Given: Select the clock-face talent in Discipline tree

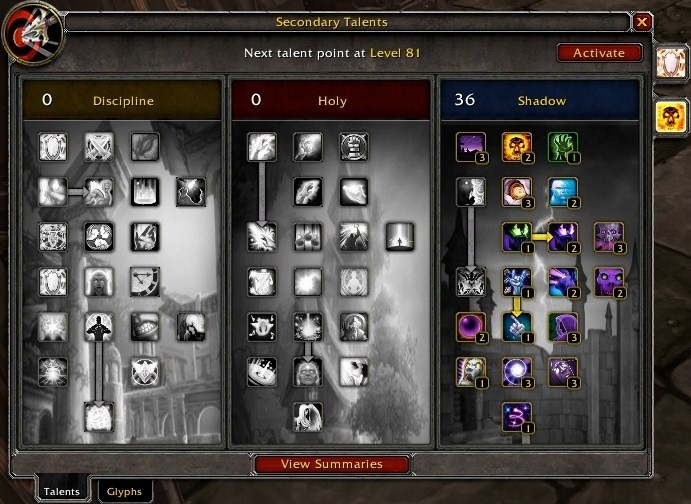Looking at the screenshot, I should coord(145,282).
